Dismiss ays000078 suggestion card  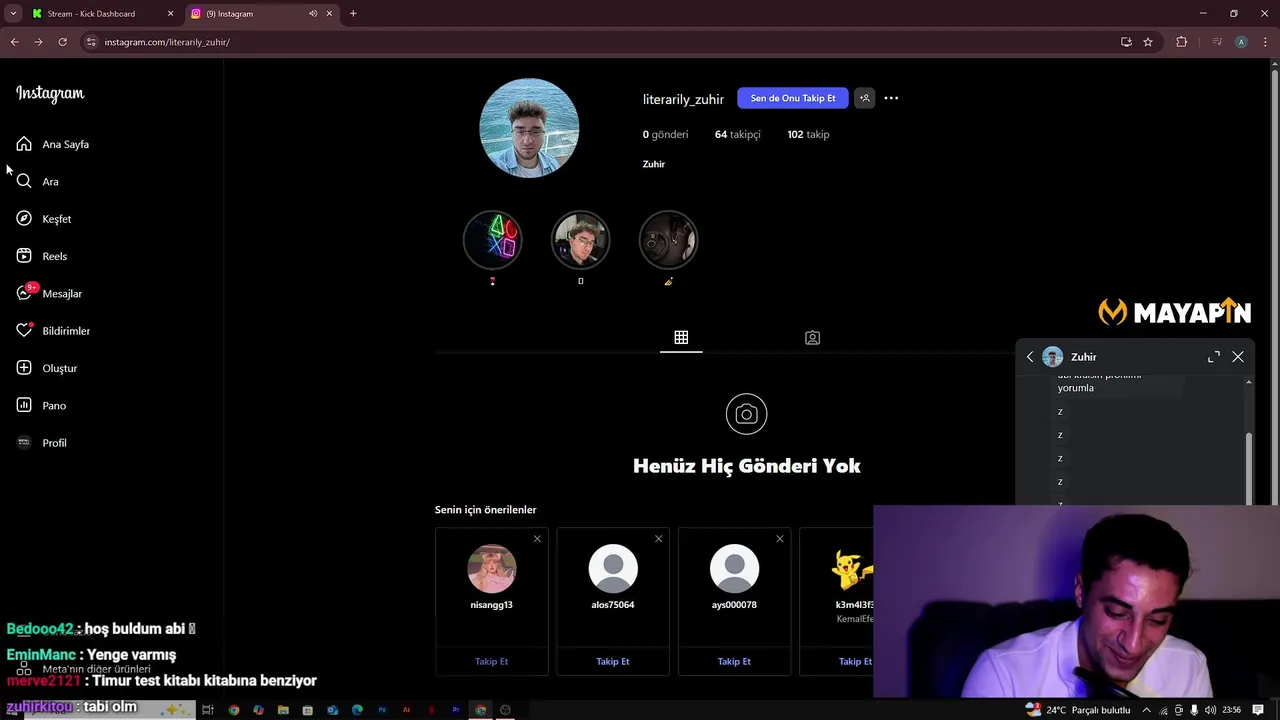point(780,539)
